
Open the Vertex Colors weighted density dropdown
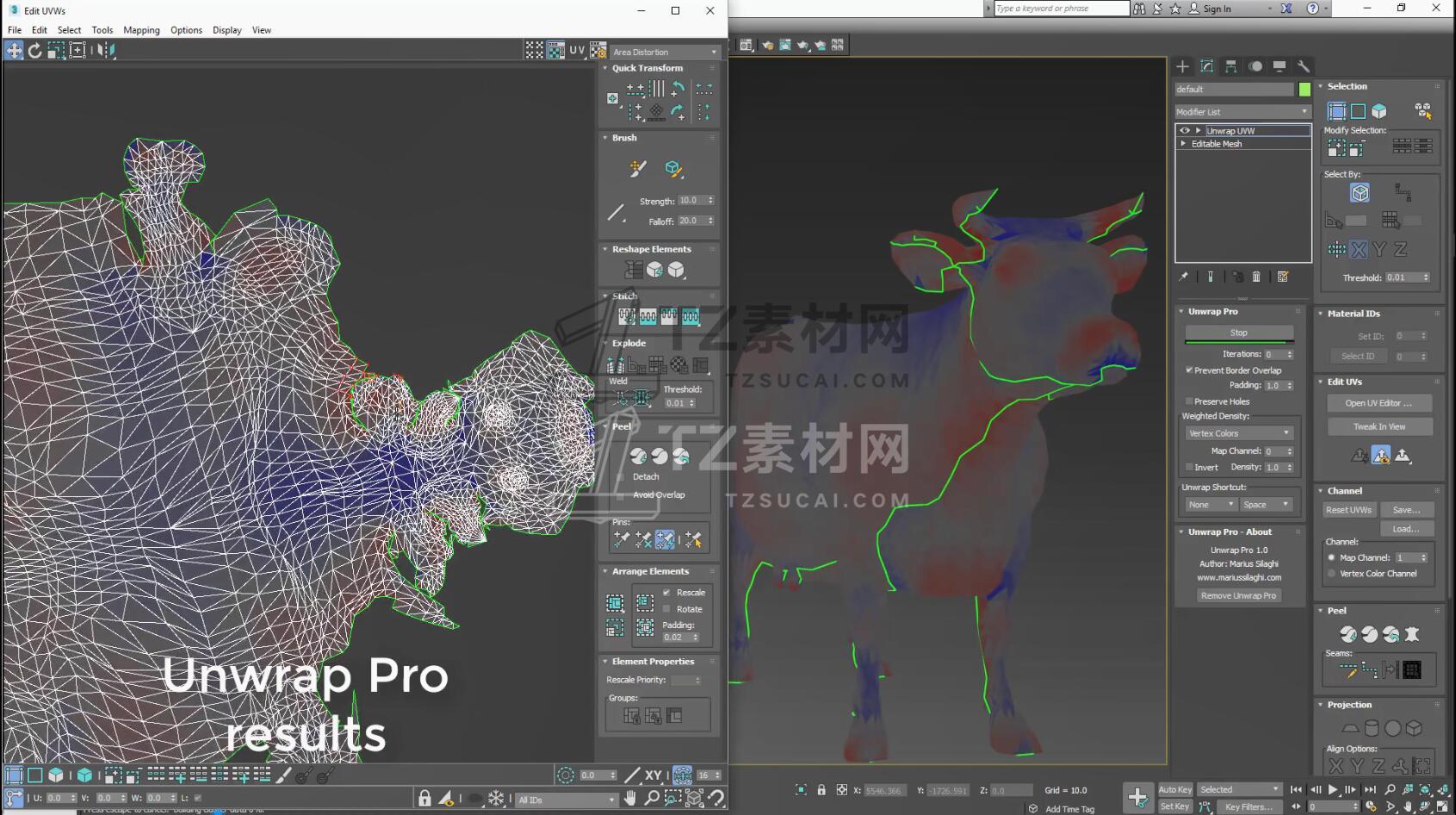click(1238, 433)
